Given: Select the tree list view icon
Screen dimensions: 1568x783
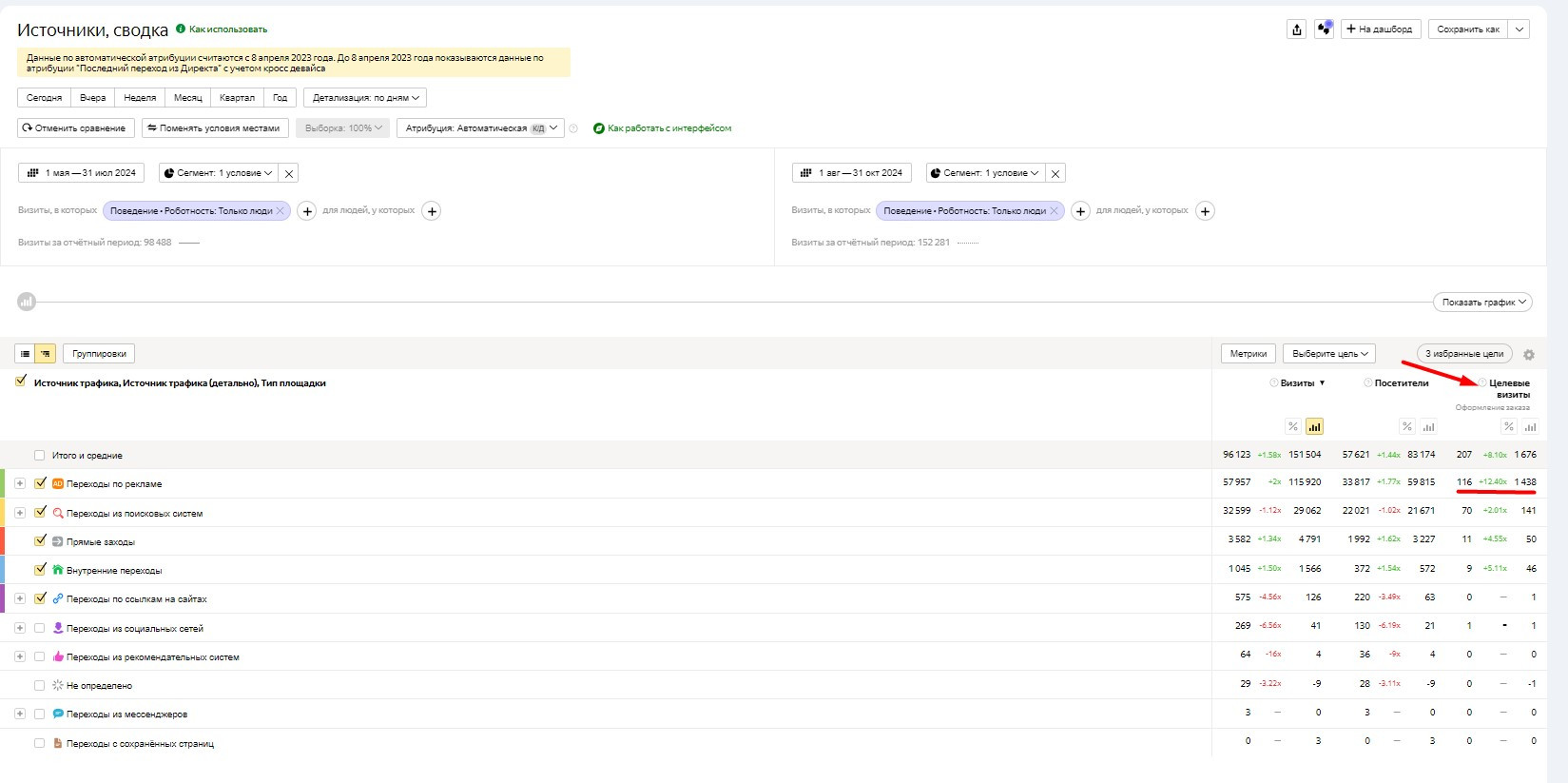Looking at the screenshot, I should (x=45, y=354).
